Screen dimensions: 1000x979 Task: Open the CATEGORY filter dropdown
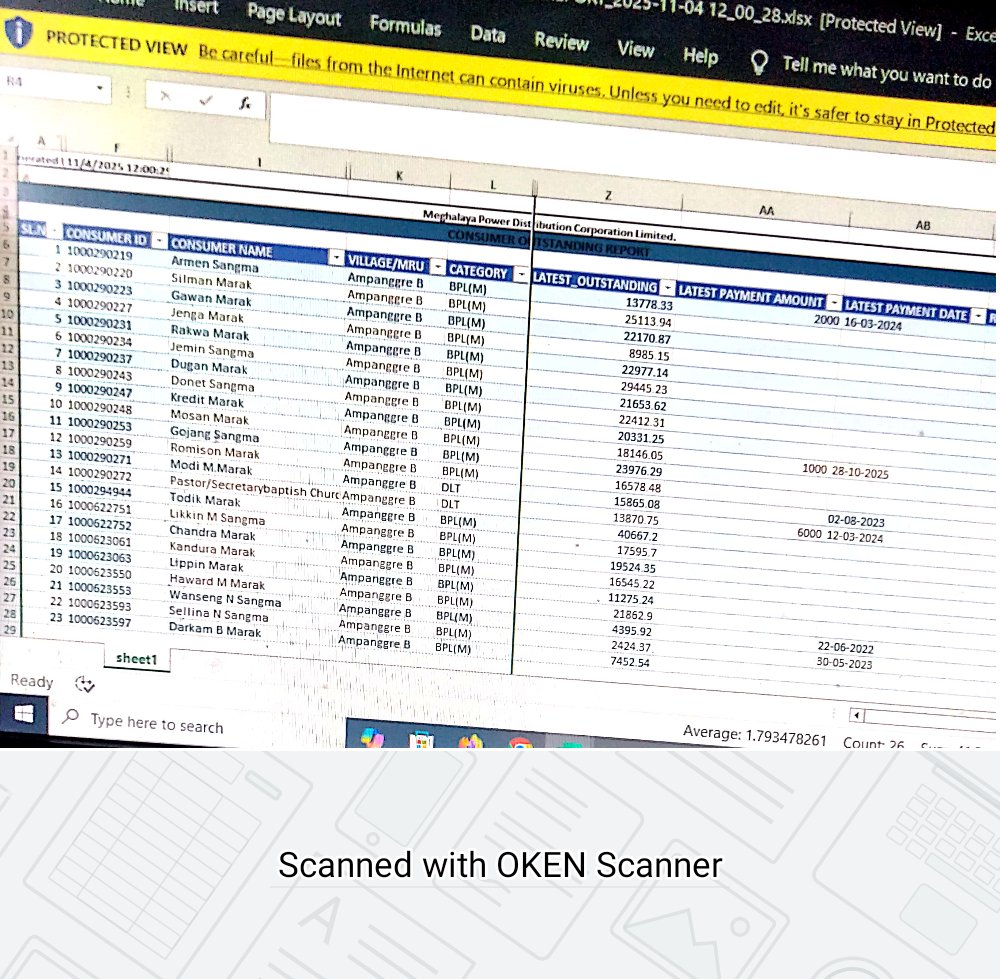click(x=521, y=274)
